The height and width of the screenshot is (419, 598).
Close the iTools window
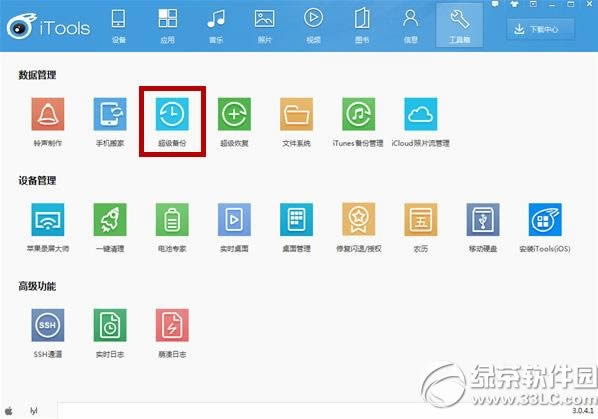pos(589,4)
